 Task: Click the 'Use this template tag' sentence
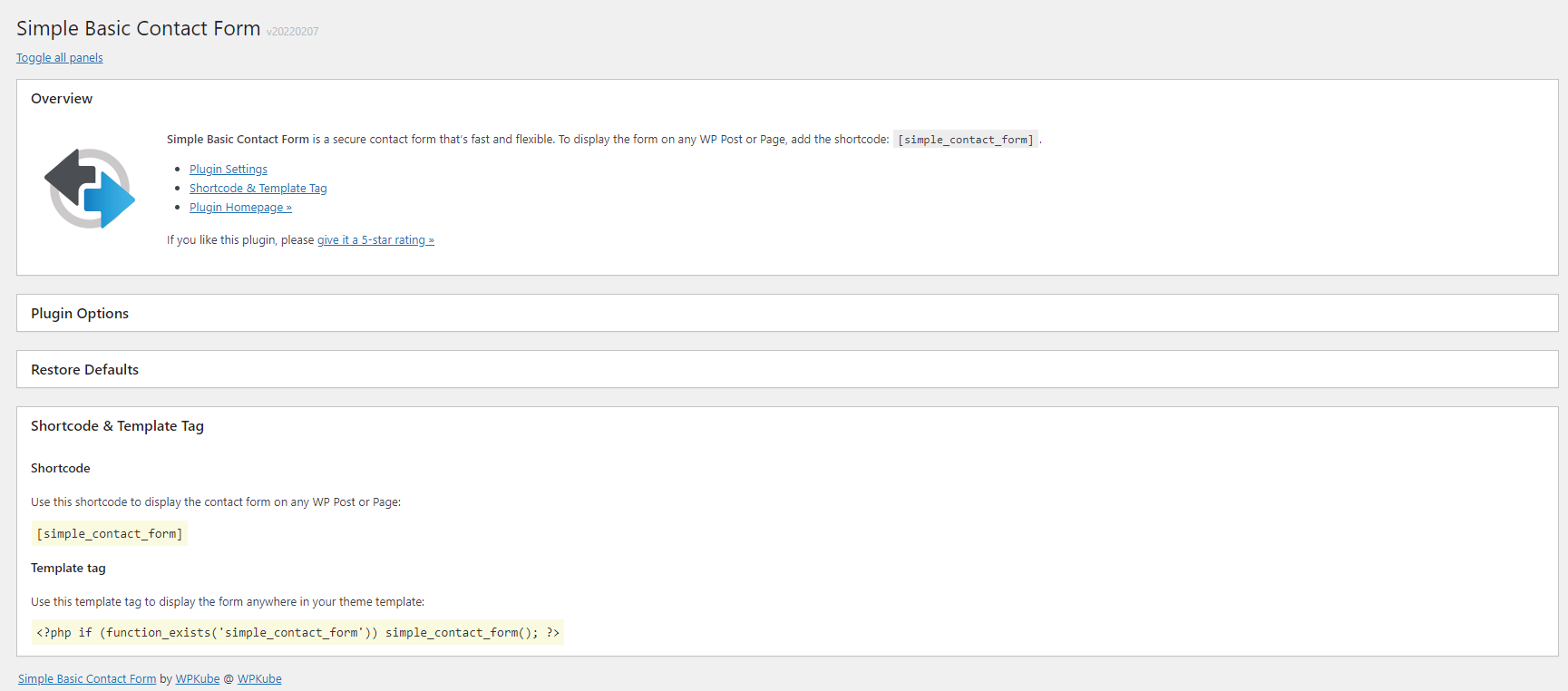tap(228, 602)
